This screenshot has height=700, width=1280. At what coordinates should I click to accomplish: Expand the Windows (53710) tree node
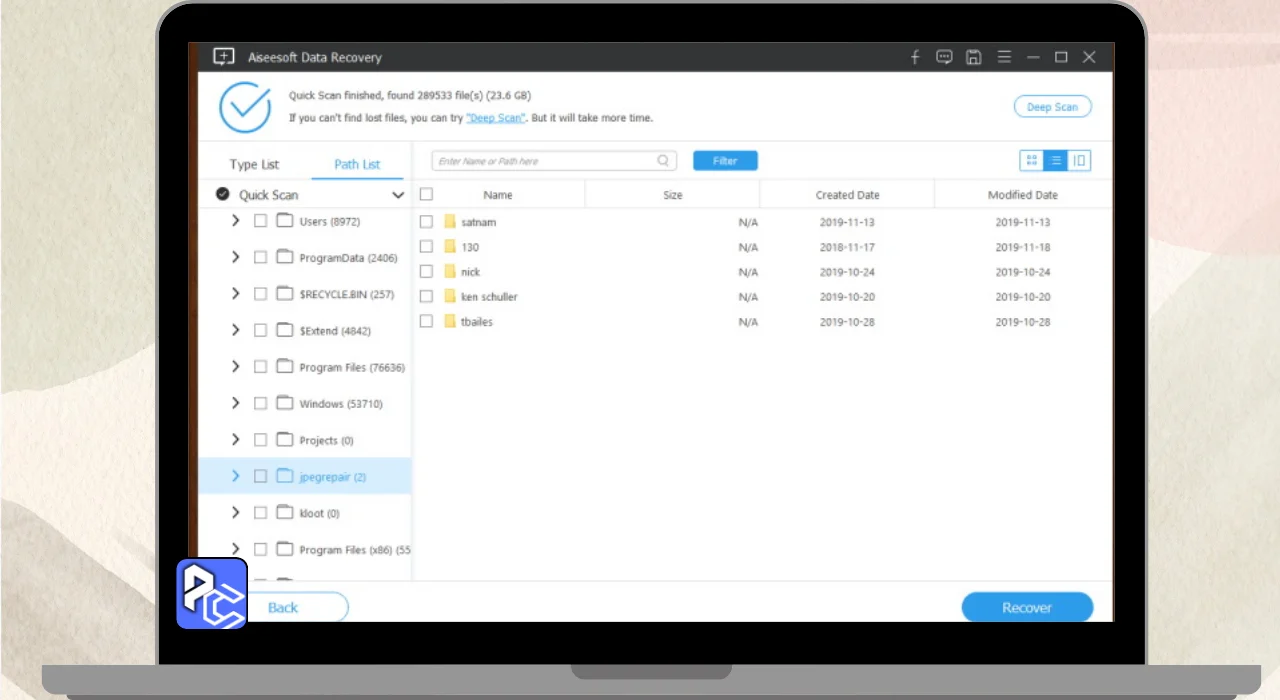click(x=236, y=403)
